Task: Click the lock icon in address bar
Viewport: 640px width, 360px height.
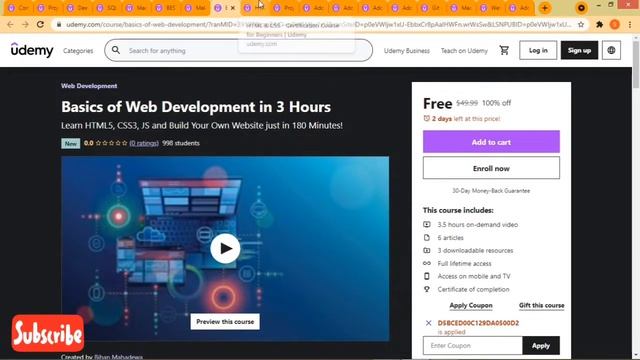Action: click(x=59, y=24)
